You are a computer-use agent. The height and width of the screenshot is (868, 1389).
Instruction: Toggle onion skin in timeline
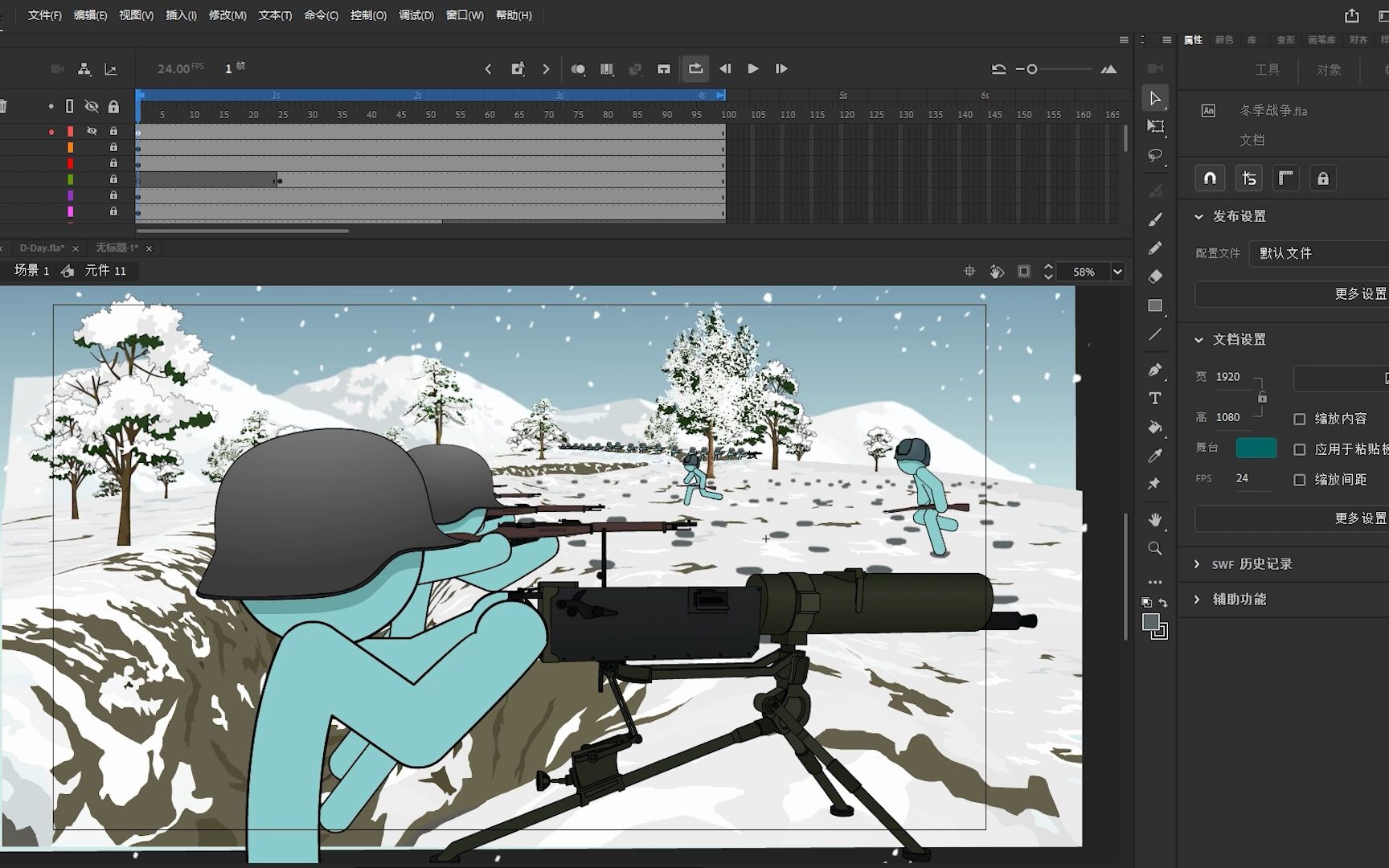pyautogui.click(x=578, y=69)
